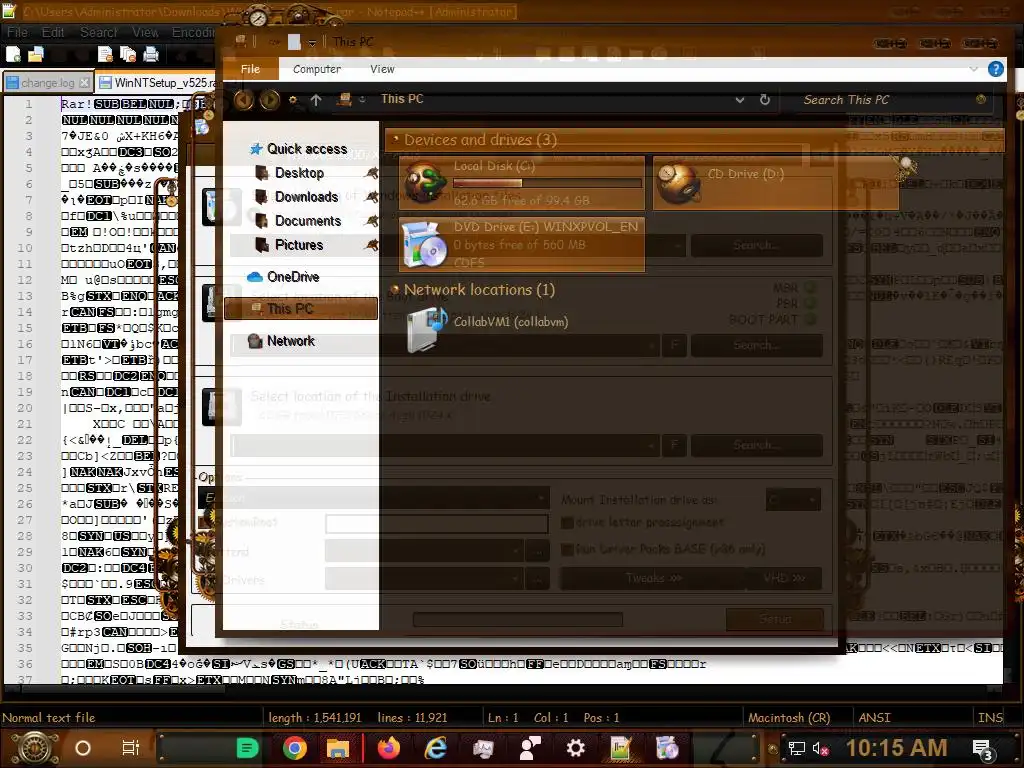Launch Google Chrome from the taskbar
Viewport: 1024px width, 768px height.
click(x=295, y=748)
